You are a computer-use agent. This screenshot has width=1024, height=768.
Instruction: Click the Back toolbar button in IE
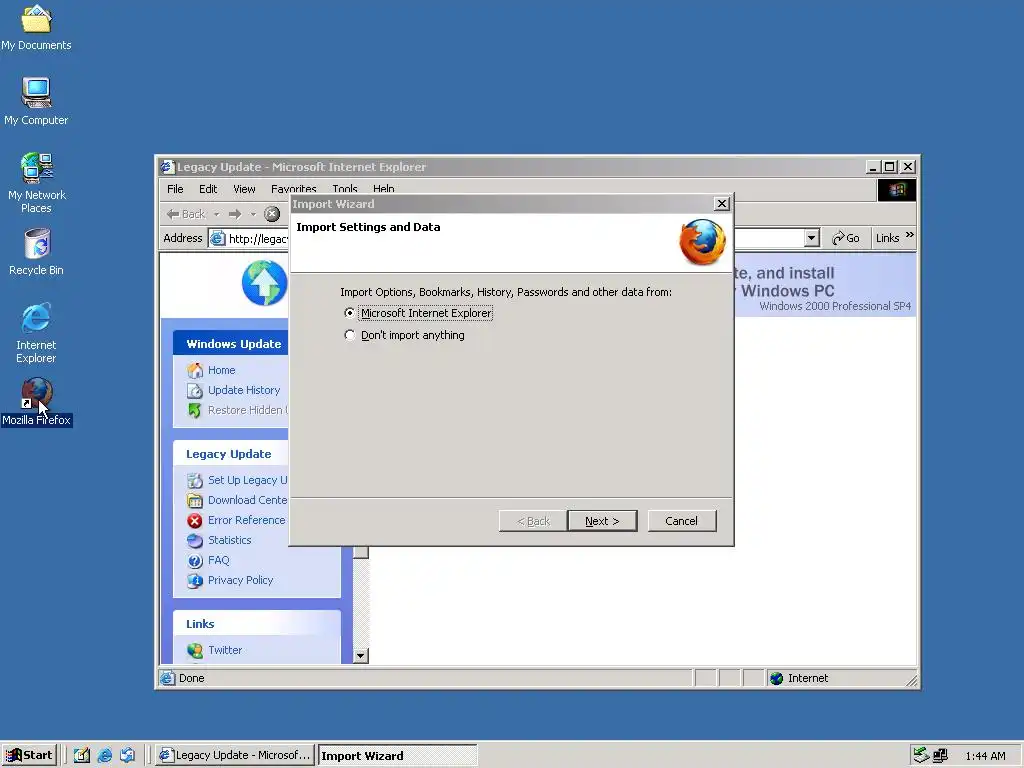tap(186, 214)
